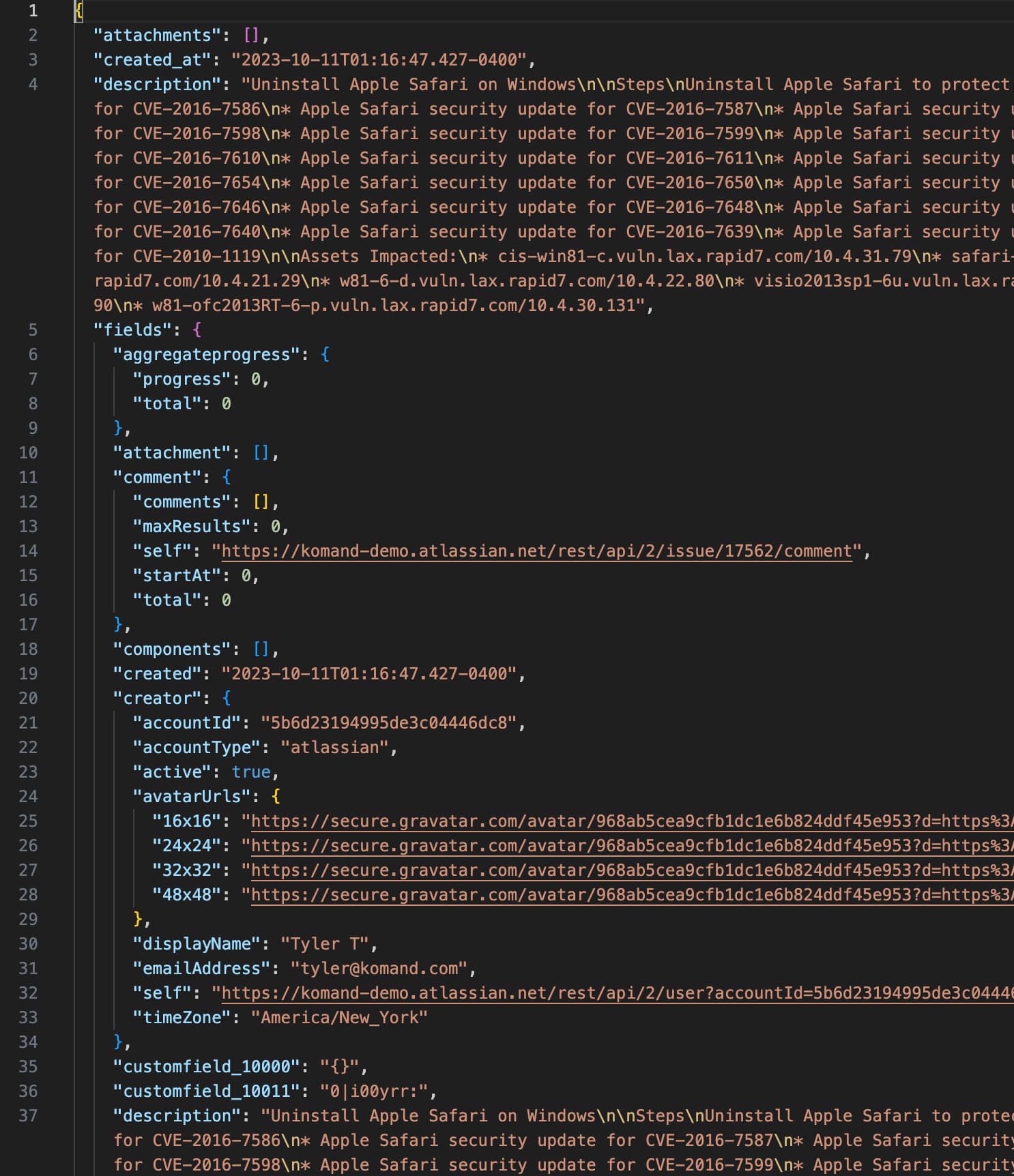Click the opening brace after "avatarUrls"
1014x1176 pixels.
pyautogui.click(x=276, y=797)
